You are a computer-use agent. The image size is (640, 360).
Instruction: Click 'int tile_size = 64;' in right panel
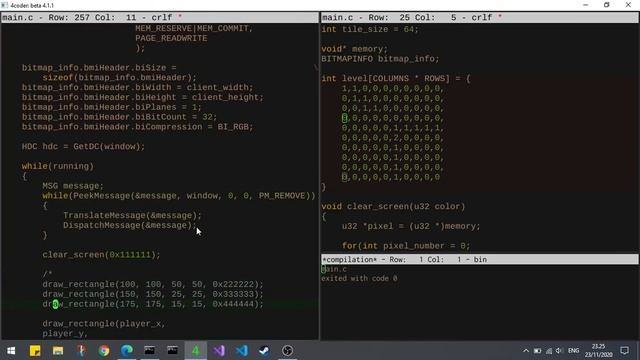point(370,29)
